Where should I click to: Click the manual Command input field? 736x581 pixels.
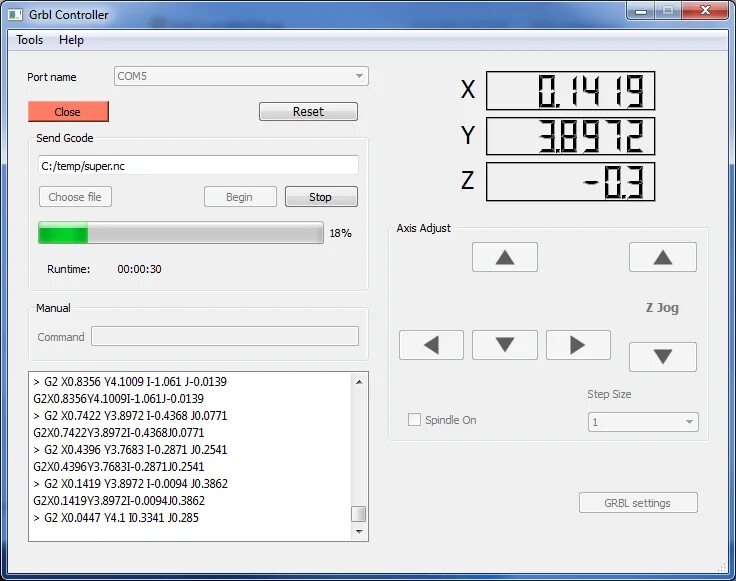(x=225, y=336)
